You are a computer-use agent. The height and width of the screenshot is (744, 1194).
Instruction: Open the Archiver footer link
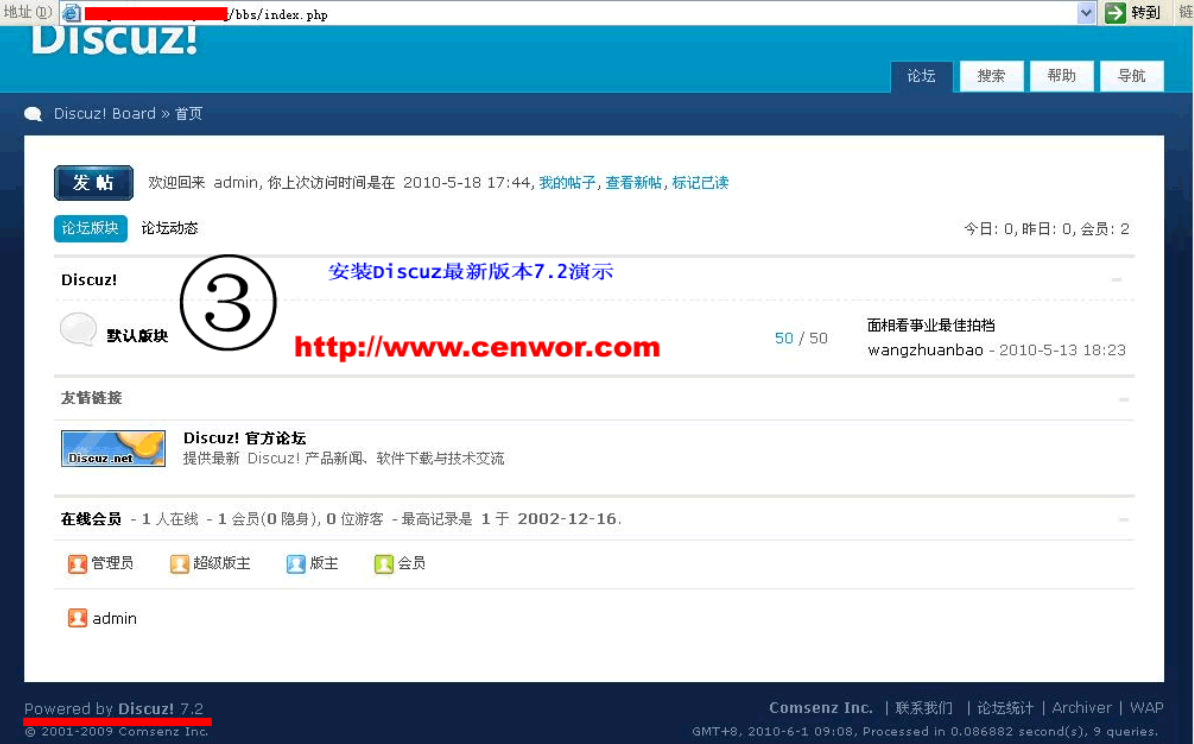click(x=1081, y=707)
